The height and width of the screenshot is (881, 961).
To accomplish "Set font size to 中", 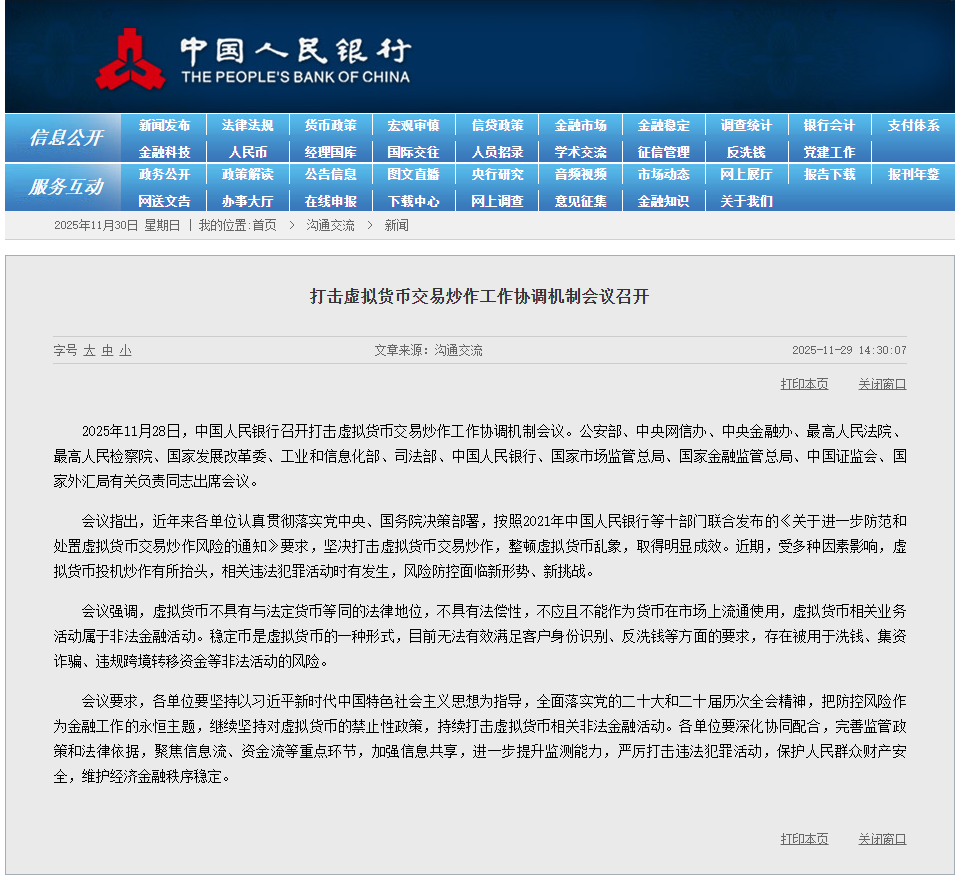I will tap(108, 351).
